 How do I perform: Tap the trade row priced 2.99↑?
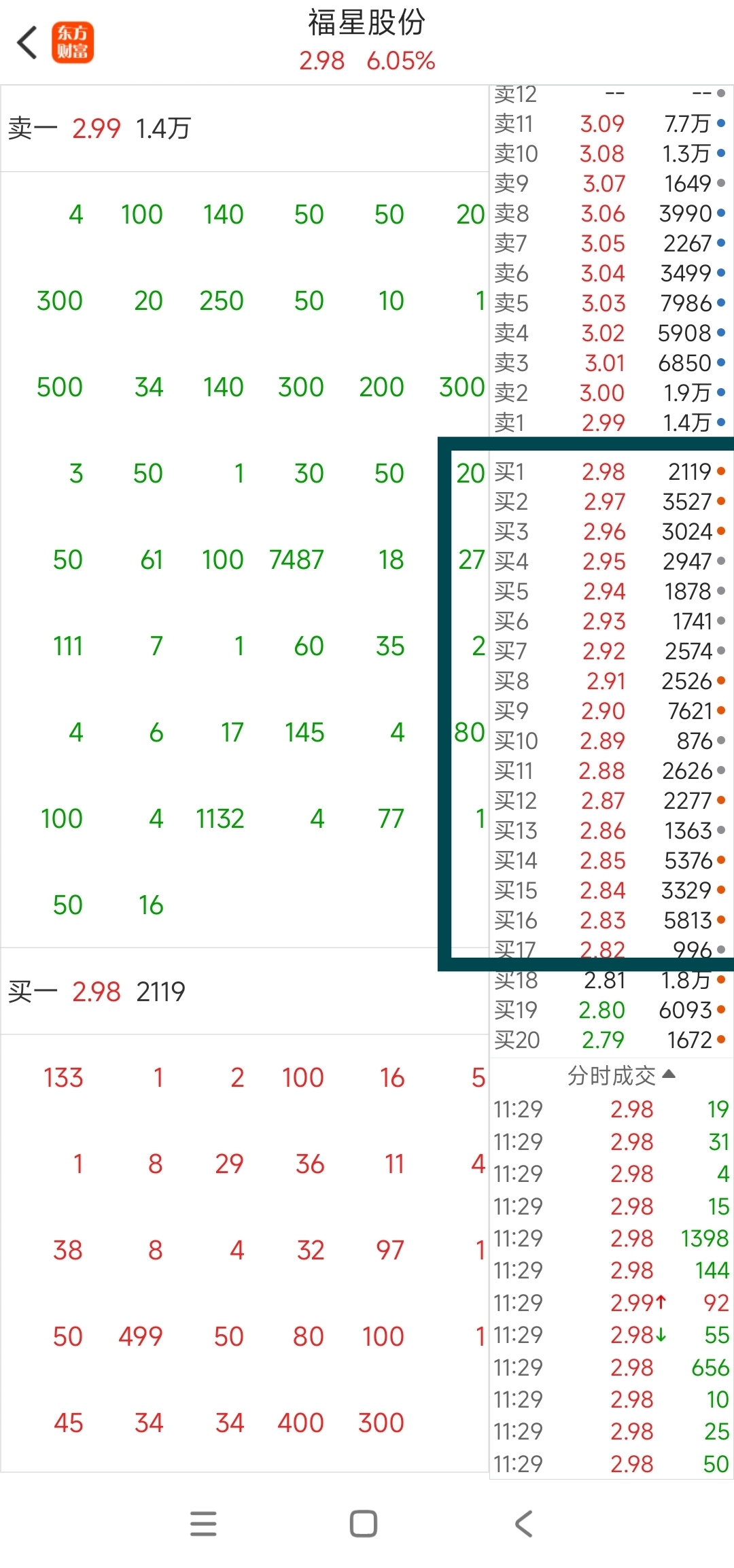(611, 1303)
